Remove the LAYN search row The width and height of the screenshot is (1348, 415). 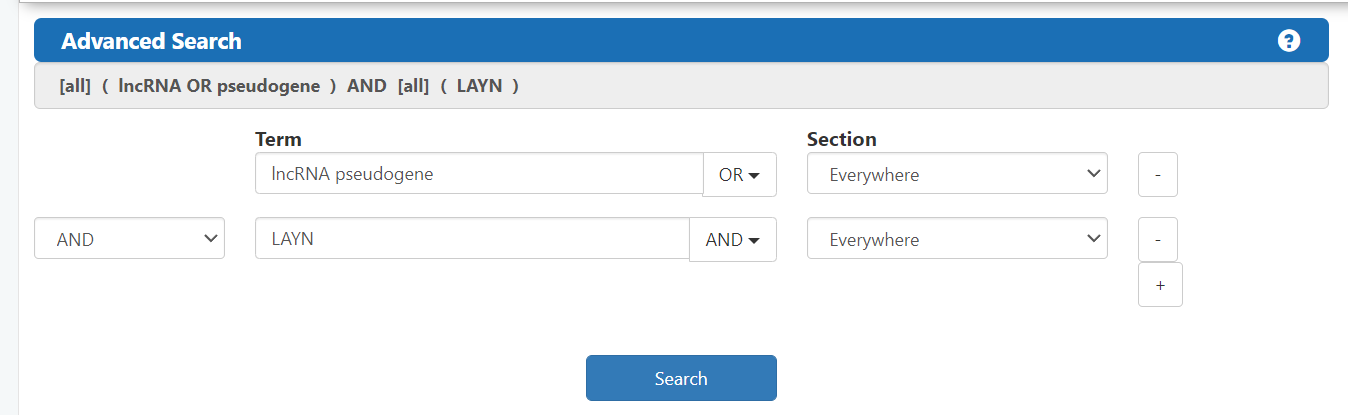[1157, 240]
